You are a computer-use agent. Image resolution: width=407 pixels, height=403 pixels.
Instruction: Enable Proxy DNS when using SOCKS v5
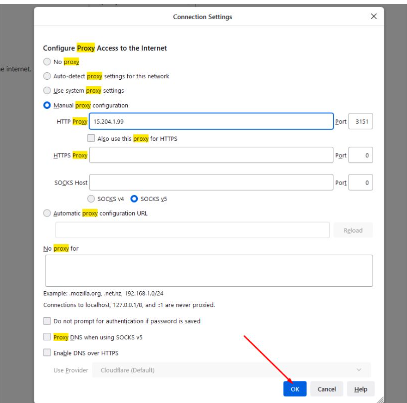[x=47, y=337]
